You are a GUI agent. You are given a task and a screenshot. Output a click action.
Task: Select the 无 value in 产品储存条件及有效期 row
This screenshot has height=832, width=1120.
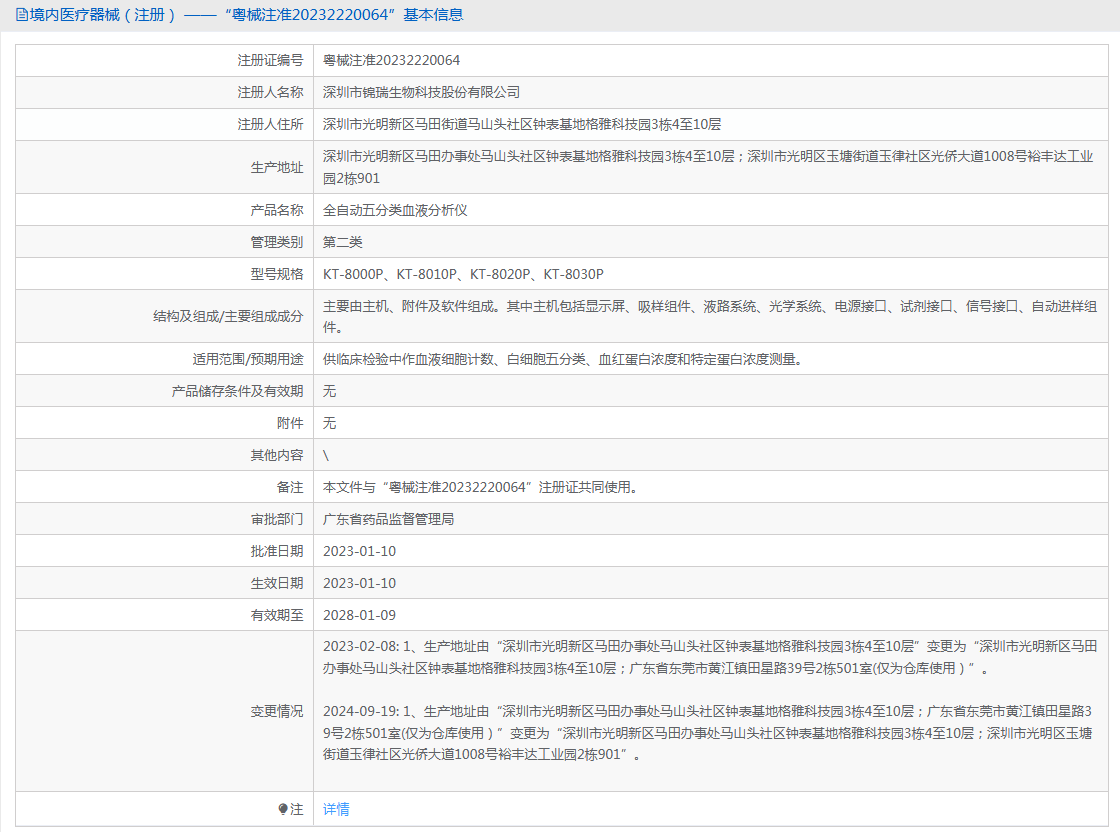coord(329,391)
